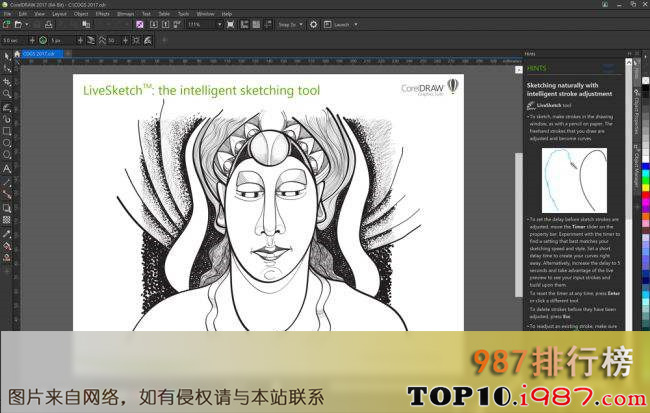
Task: Click the Import icon
Action: (153, 24)
